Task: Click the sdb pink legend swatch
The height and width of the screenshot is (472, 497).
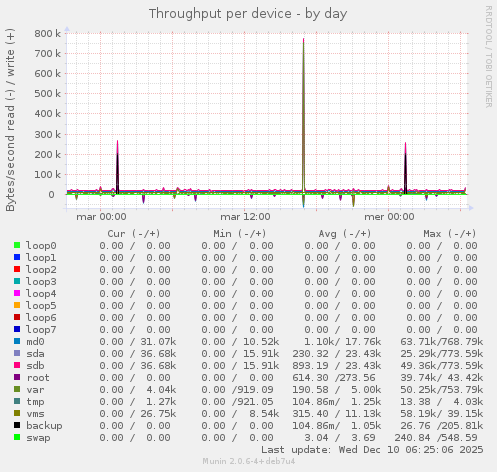Action: tap(17, 365)
